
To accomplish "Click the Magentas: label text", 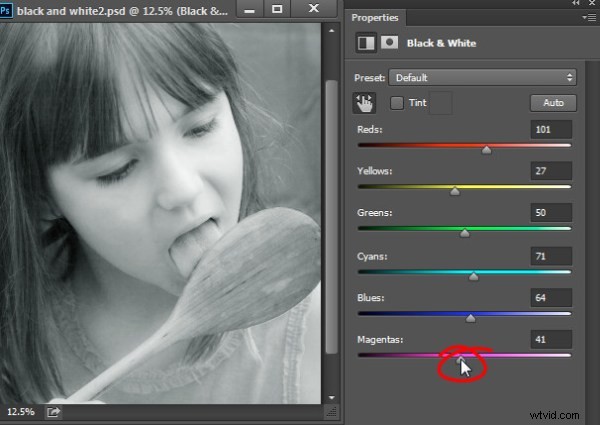I will point(380,339).
